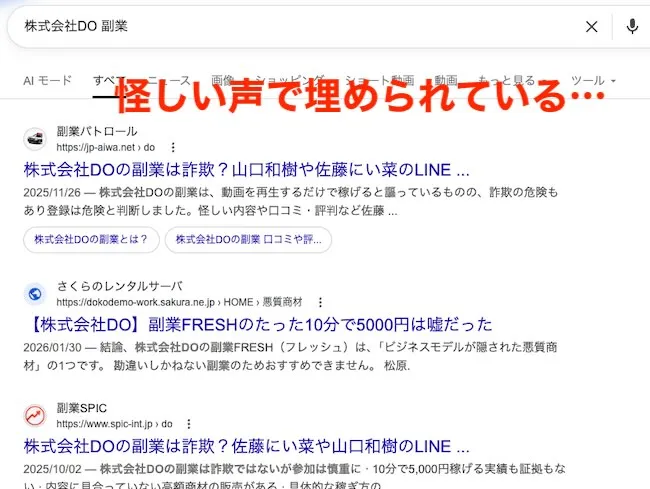Click the URL https://www.spic-int.jp › do
This screenshot has height=489, width=650.
coord(114,424)
